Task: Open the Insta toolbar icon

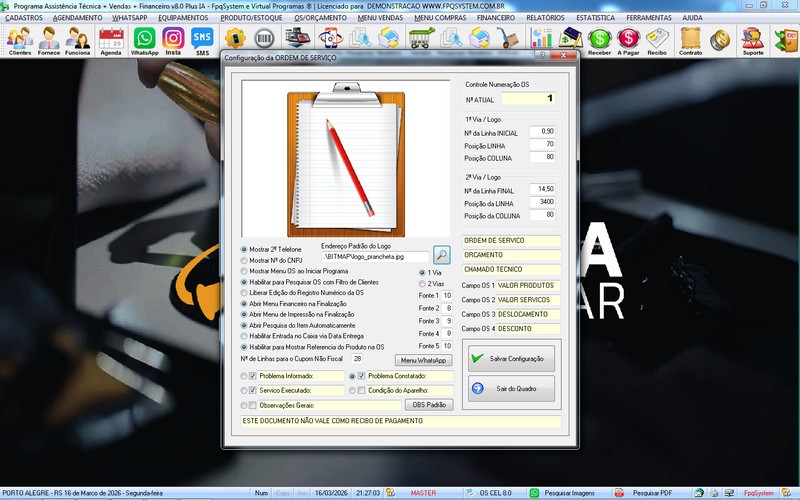Action: click(x=173, y=40)
